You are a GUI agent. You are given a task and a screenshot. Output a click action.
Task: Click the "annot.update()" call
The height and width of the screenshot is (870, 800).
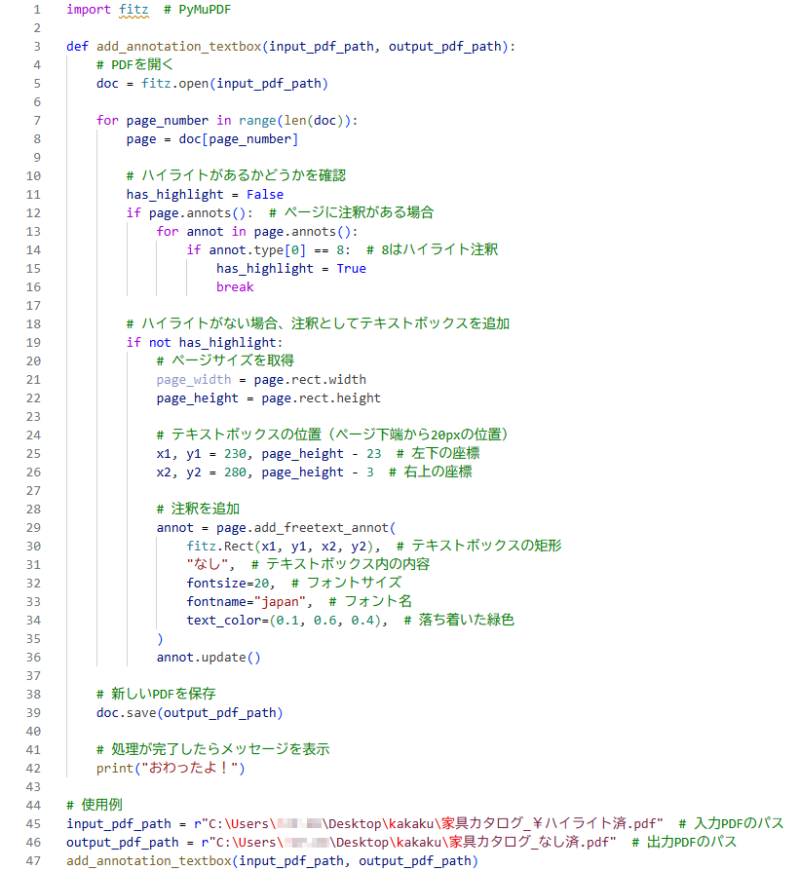coord(208,657)
